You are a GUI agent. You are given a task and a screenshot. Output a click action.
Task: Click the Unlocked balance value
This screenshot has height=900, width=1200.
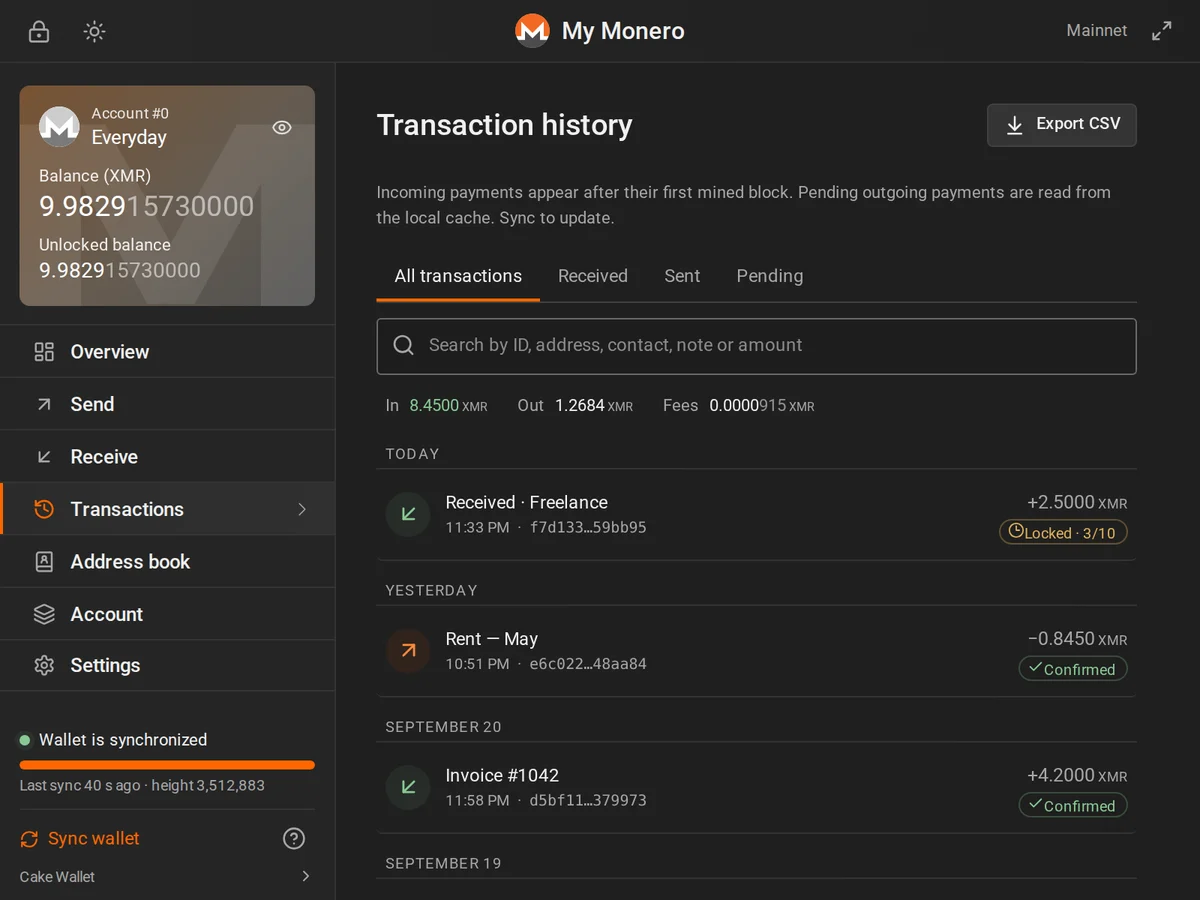coord(120,270)
